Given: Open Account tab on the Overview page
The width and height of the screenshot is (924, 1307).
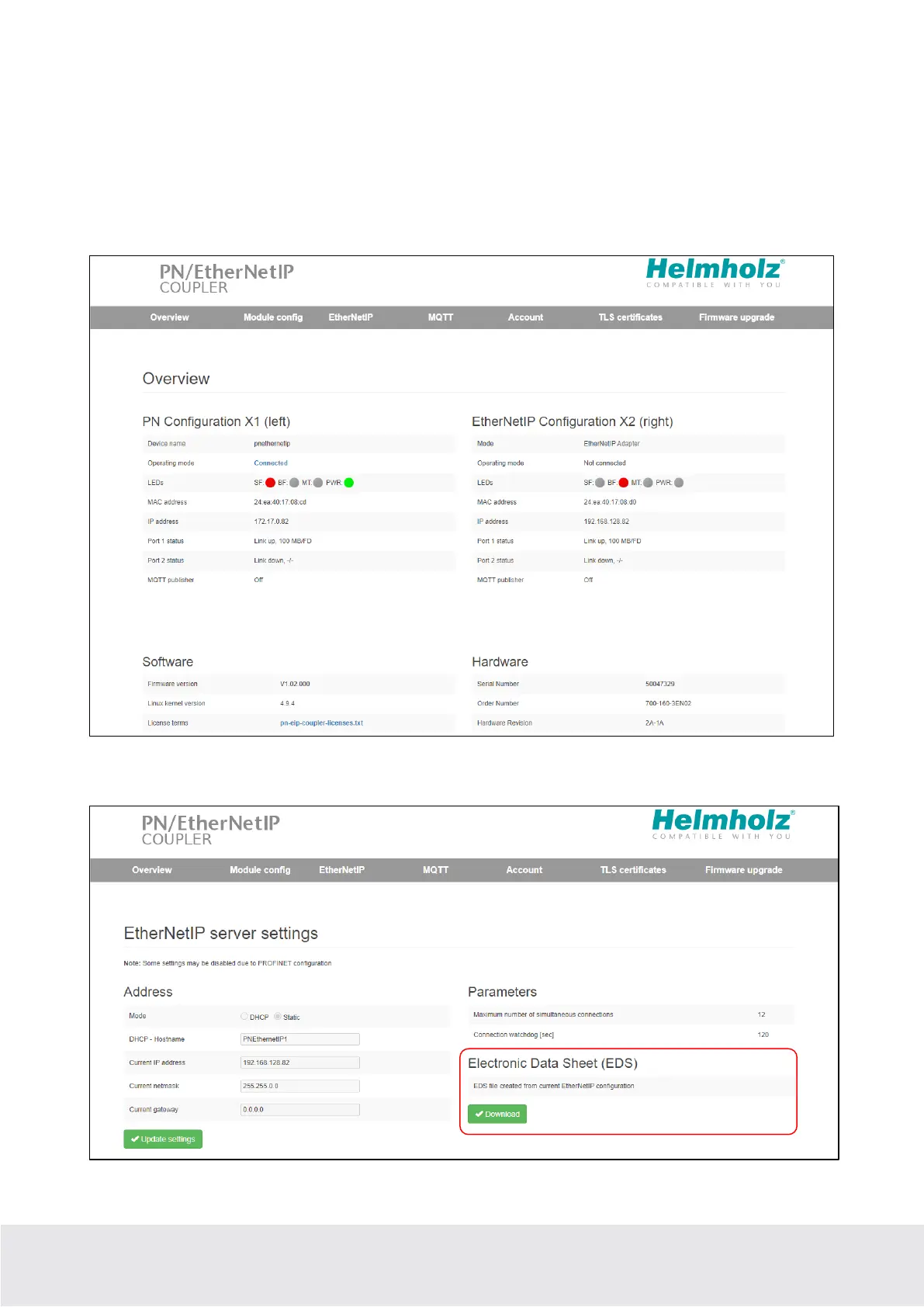Looking at the screenshot, I should coord(525,317).
